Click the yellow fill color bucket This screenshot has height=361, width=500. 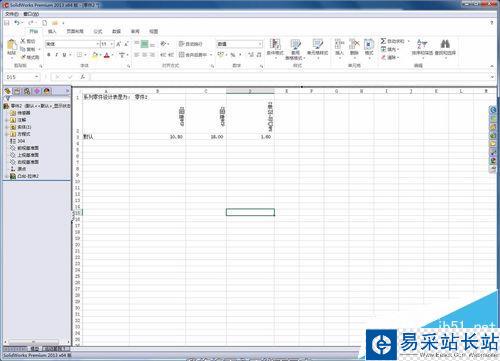click(95, 55)
